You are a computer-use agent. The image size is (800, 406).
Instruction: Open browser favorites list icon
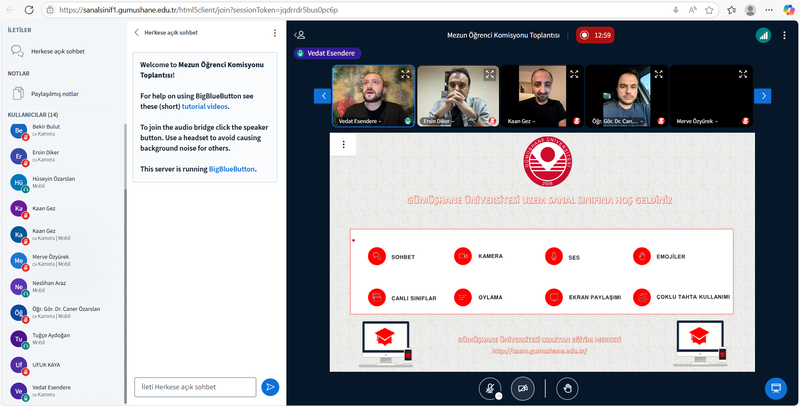click(x=732, y=10)
